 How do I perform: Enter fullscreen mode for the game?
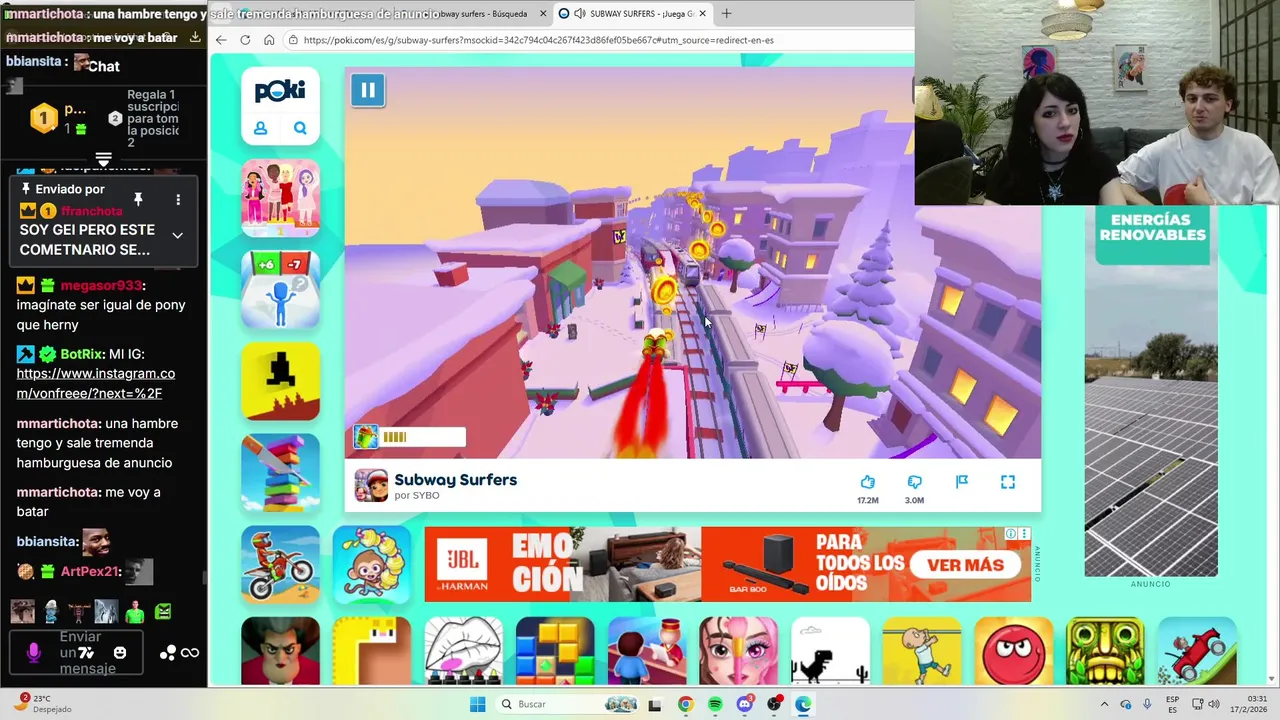tap(1008, 482)
